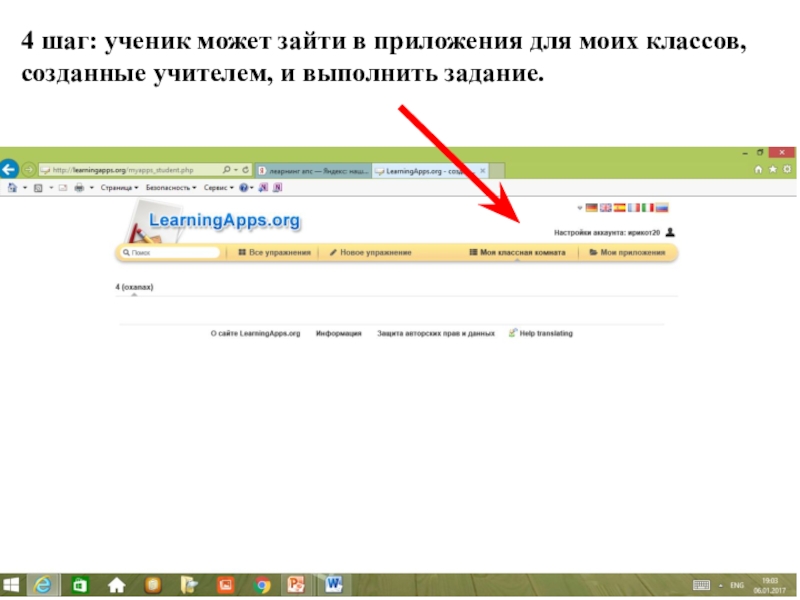Click the browser Forward arrow button
Screen dimensions: 800x600
(x=29, y=169)
